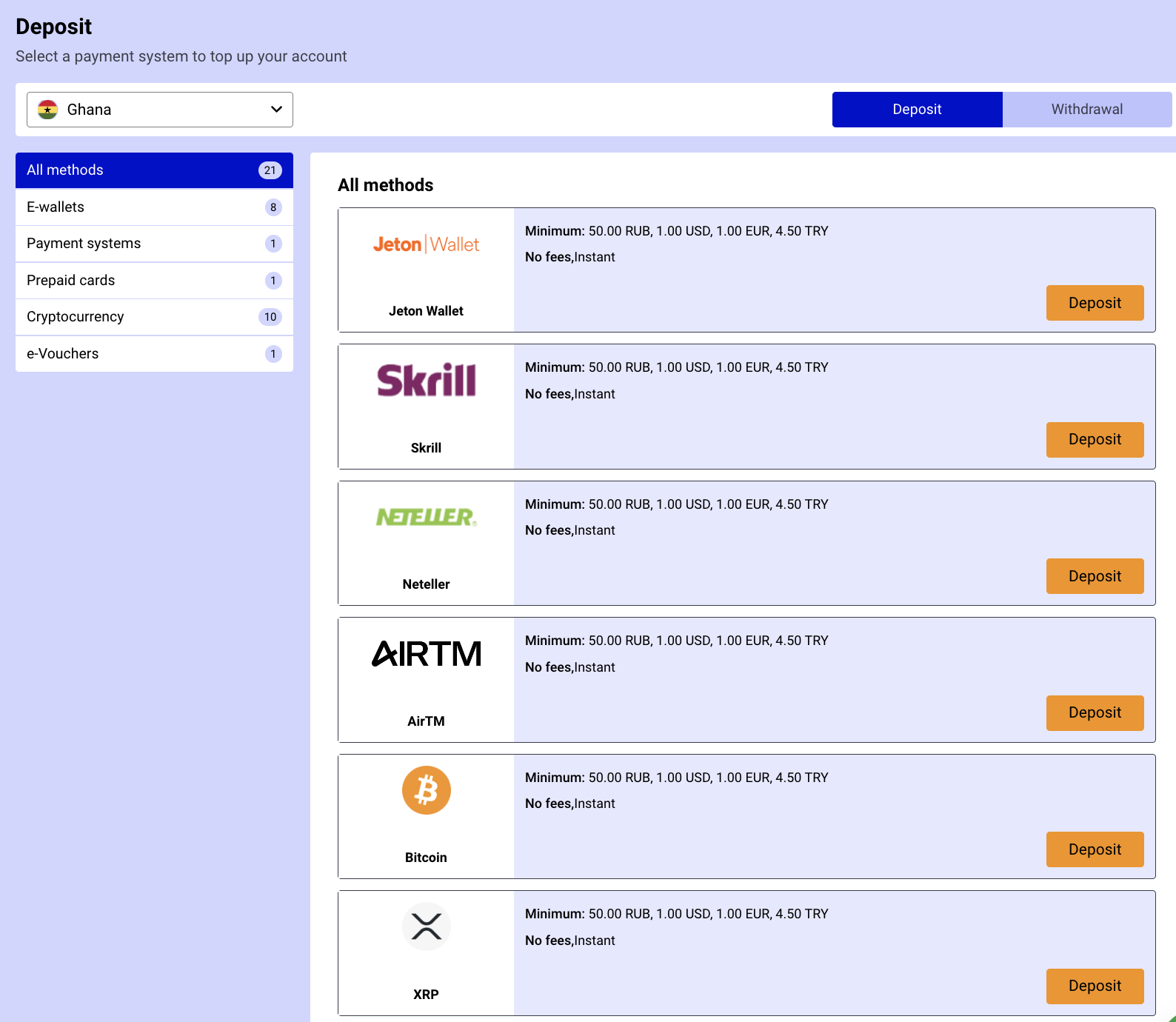
Task: Click the Jeton Wallet logo
Action: click(x=426, y=244)
